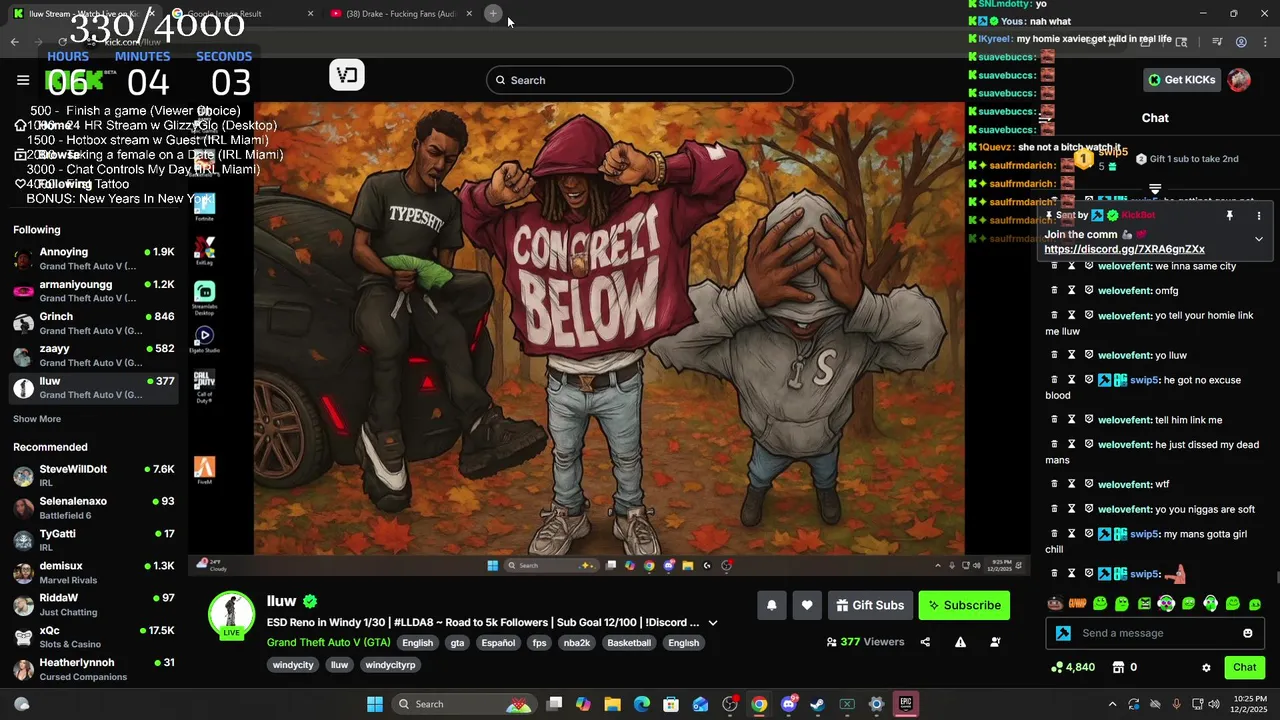This screenshot has height=720, width=1280.
Task: Open Grand Theft Auto V (GTA) category link
Action: click(x=328, y=643)
